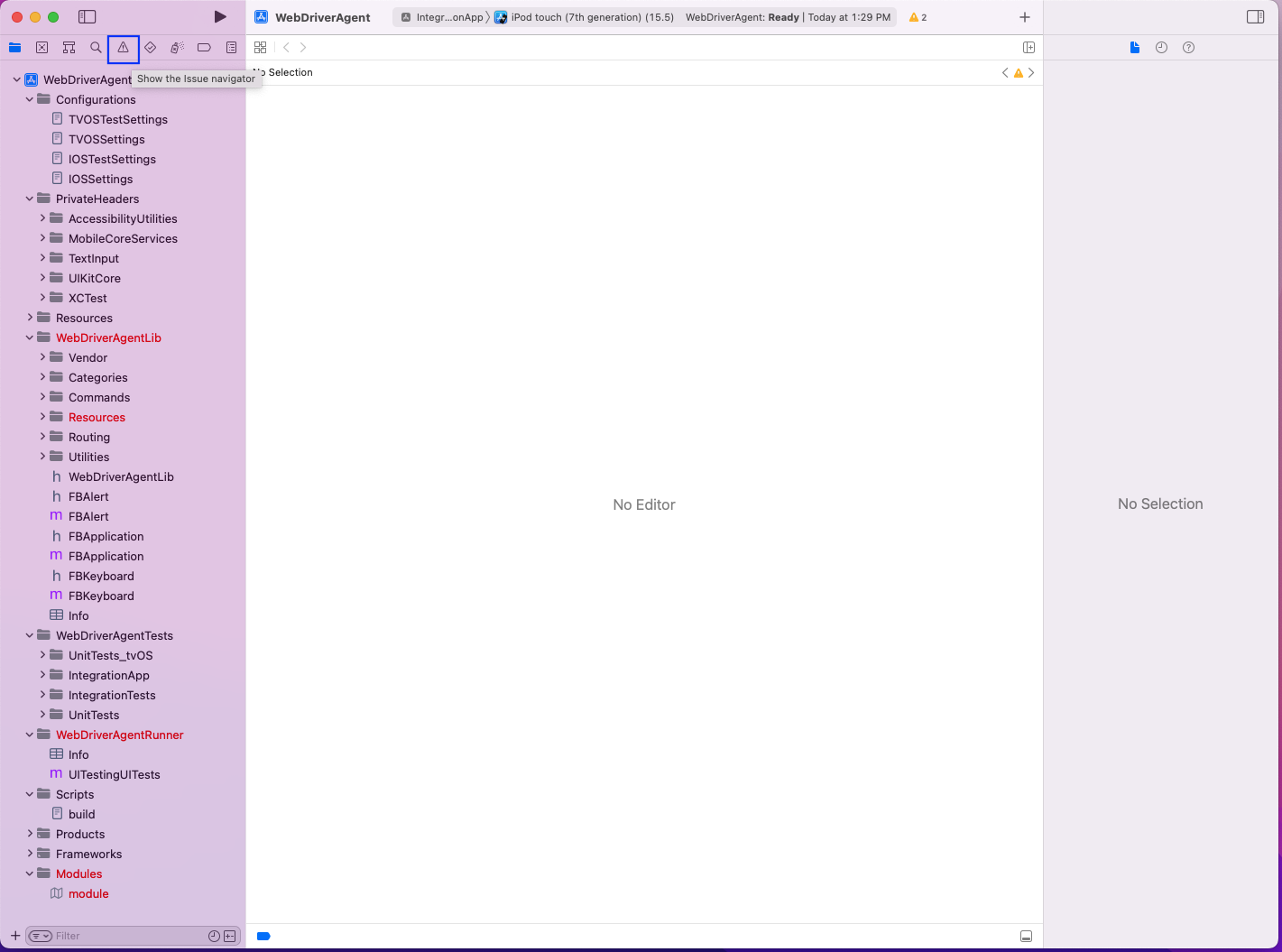Collapse the WebDriverAgentLib group
Viewport: 1282px width, 952px height.
click(30, 337)
